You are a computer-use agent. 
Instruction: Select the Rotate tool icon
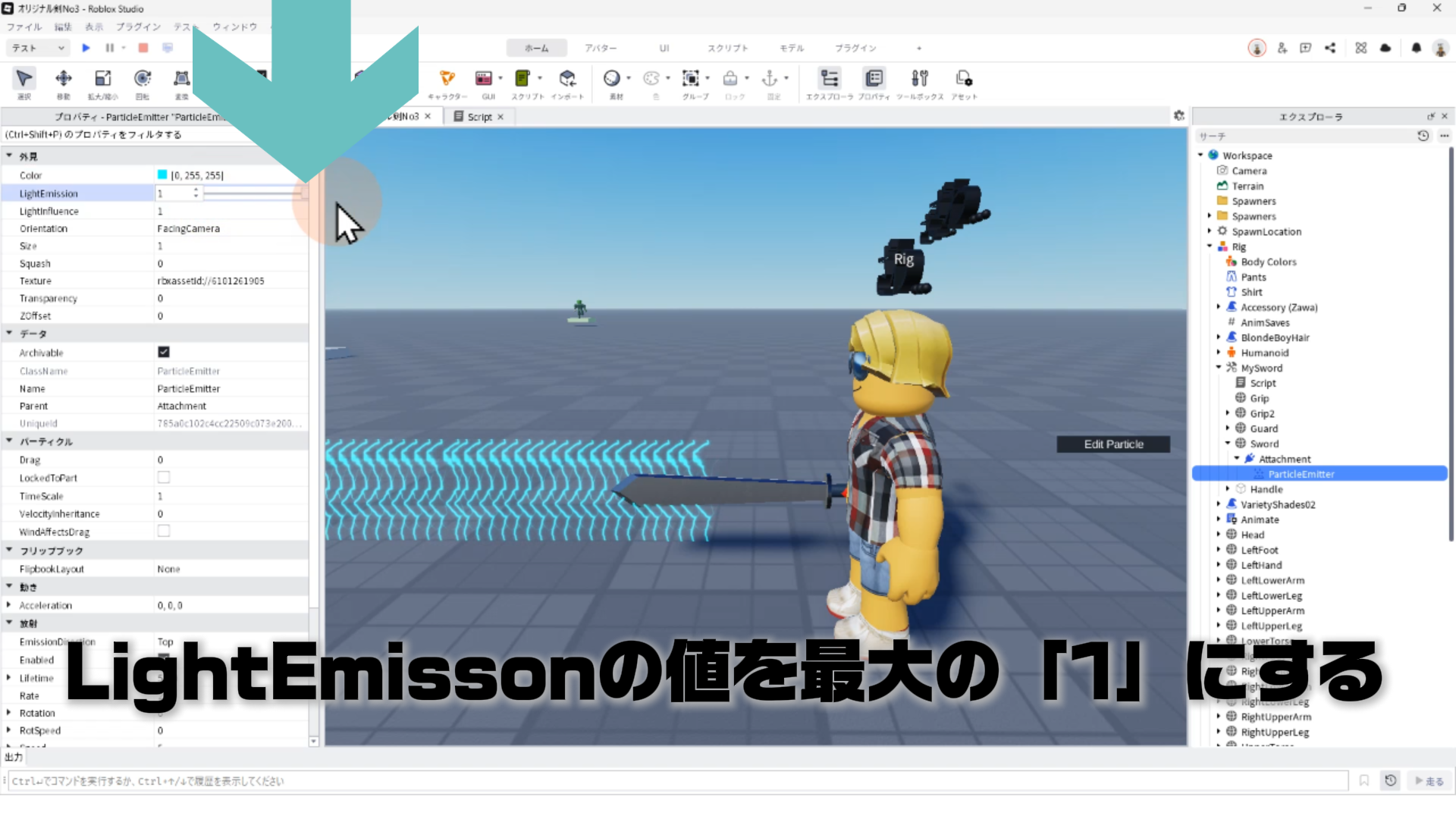tap(143, 79)
